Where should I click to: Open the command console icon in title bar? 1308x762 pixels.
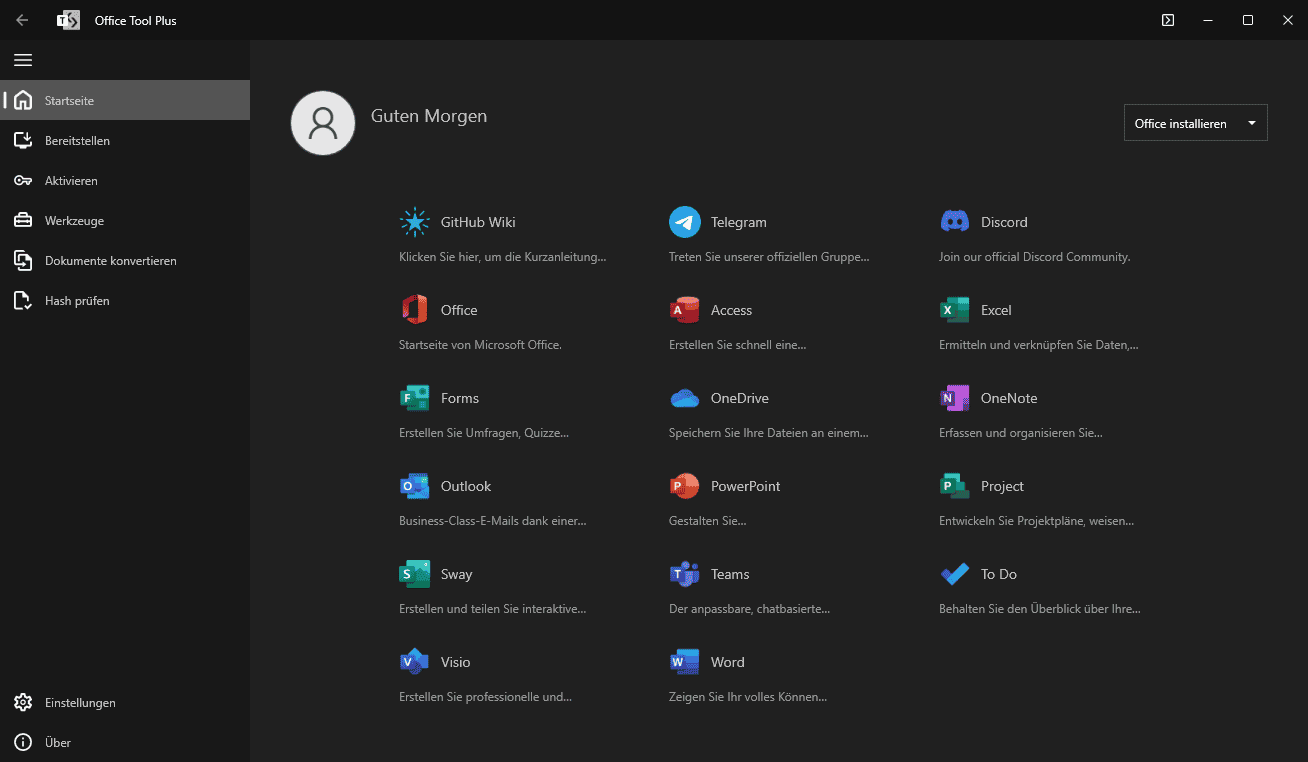(x=1168, y=20)
